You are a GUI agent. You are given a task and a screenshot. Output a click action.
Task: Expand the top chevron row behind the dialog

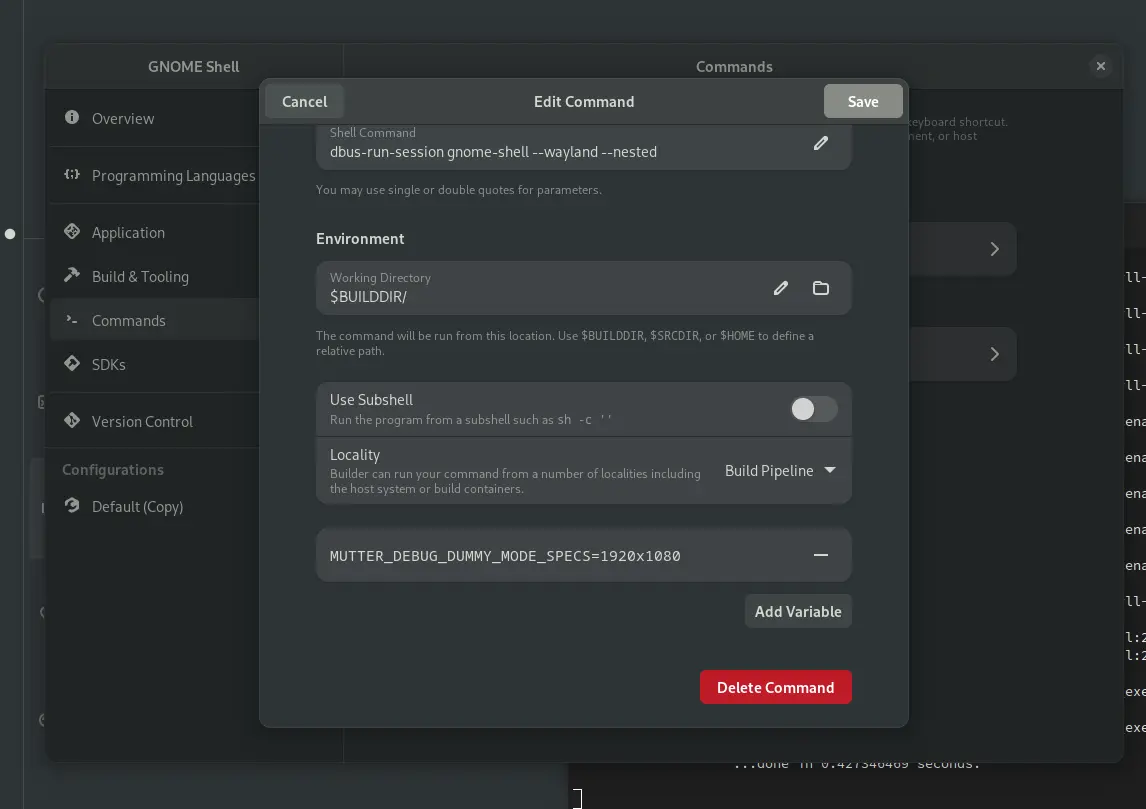pyautogui.click(x=994, y=249)
